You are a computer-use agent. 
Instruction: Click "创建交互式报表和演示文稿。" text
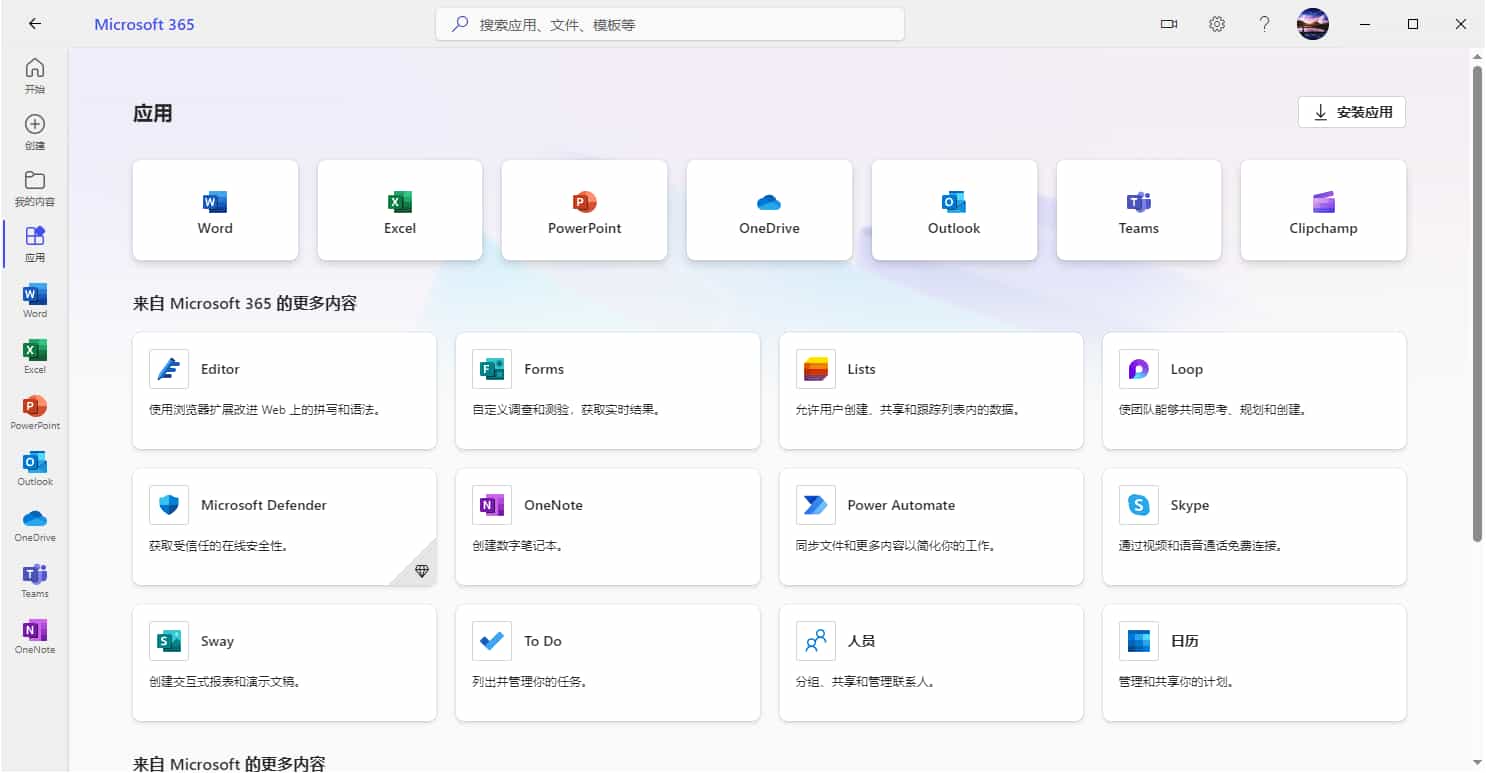click(x=227, y=682)
